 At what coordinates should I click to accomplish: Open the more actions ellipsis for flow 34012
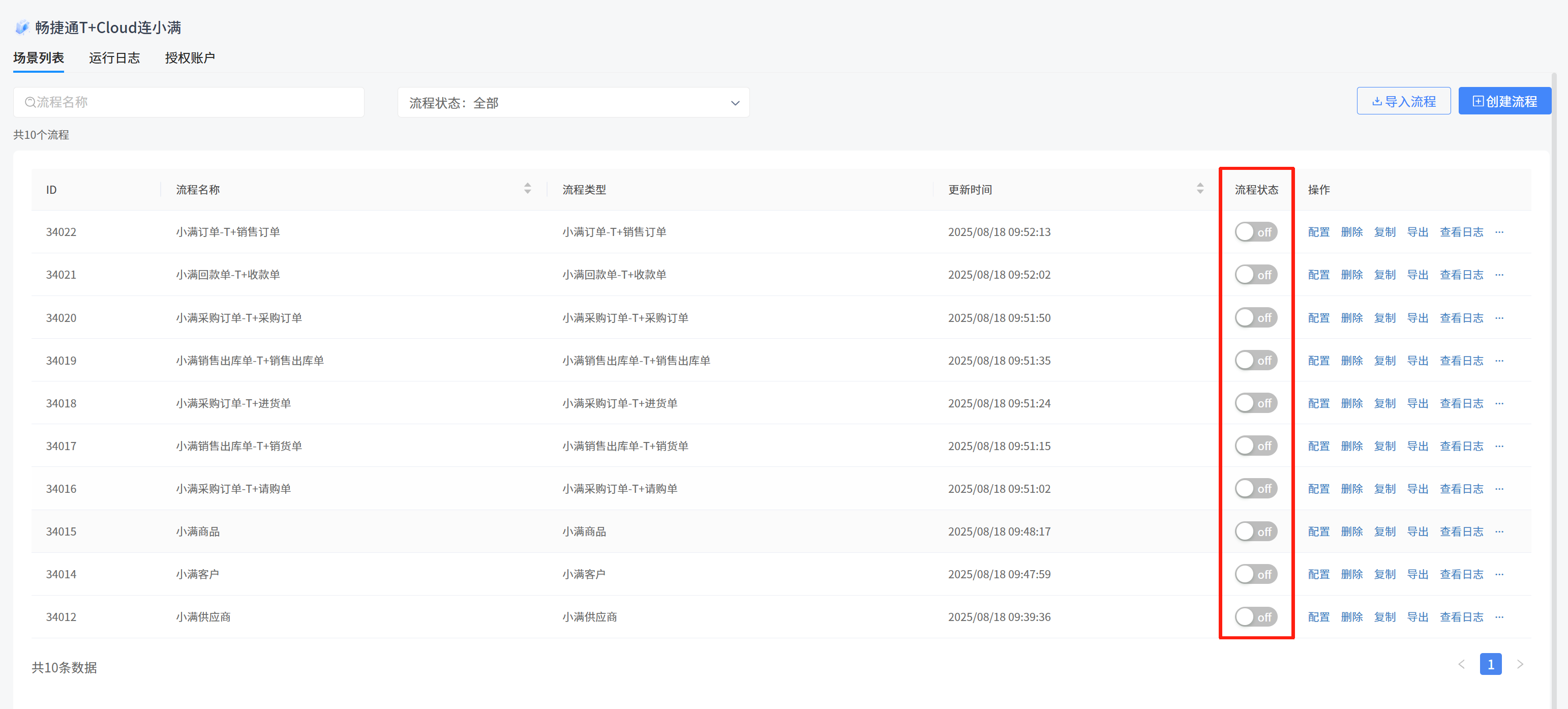(1499, 617)
